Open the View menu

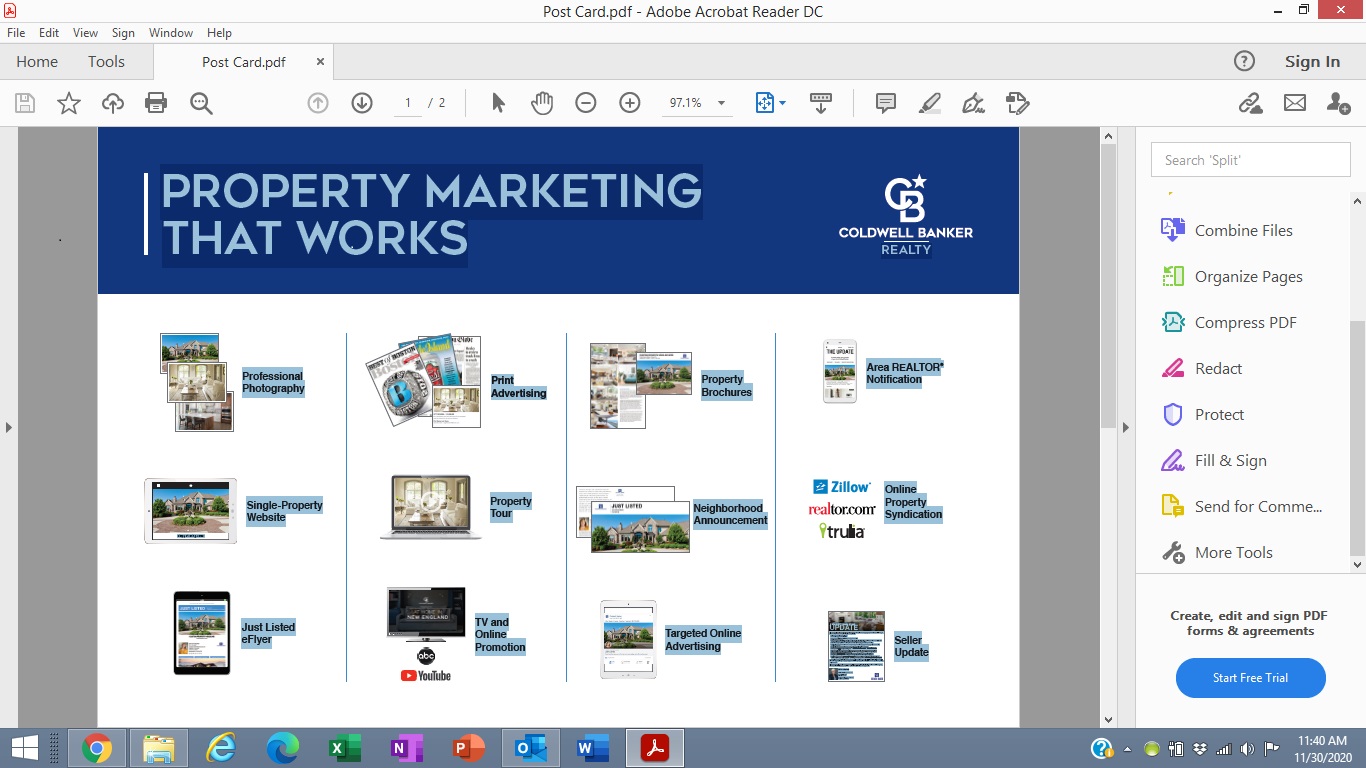85,33
